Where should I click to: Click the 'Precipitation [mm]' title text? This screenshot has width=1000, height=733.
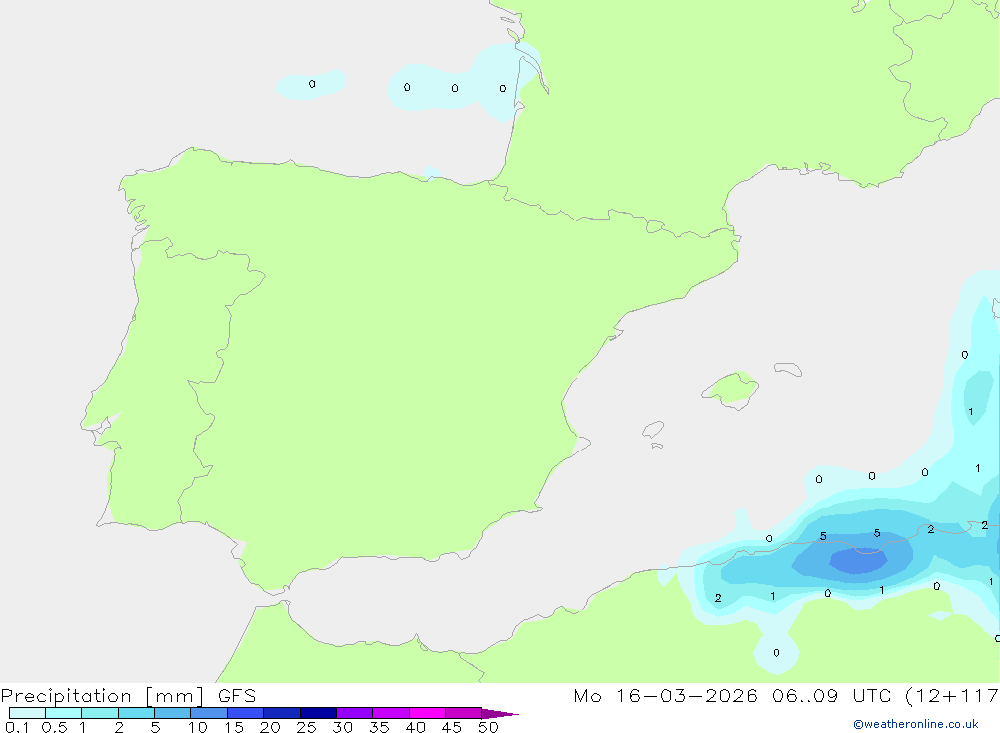point(102,695)
